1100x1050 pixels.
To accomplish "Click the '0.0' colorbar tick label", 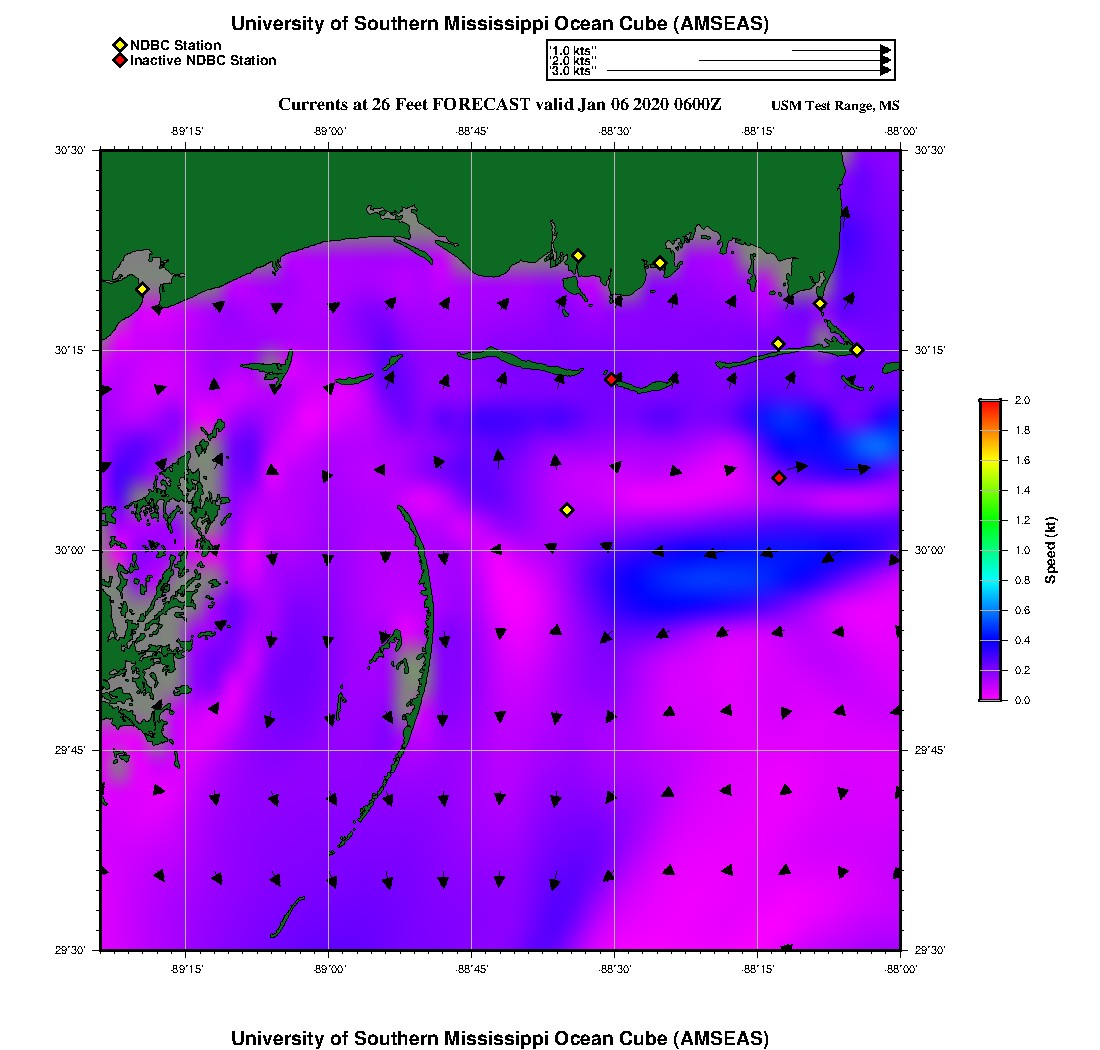I will tap(1022, 700).
